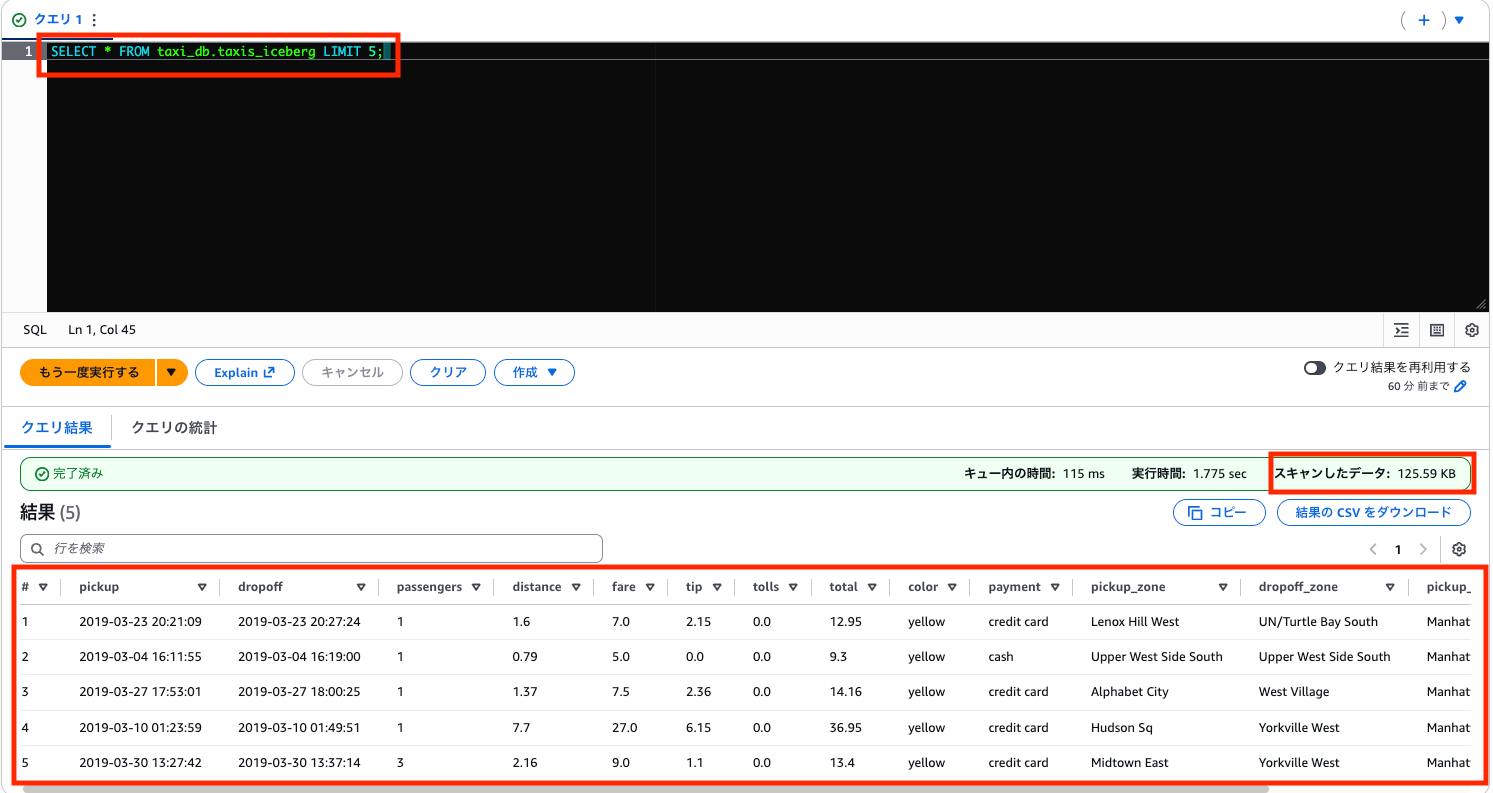
Task: Click the format query icon below editor
Action: coord(1402,330)
